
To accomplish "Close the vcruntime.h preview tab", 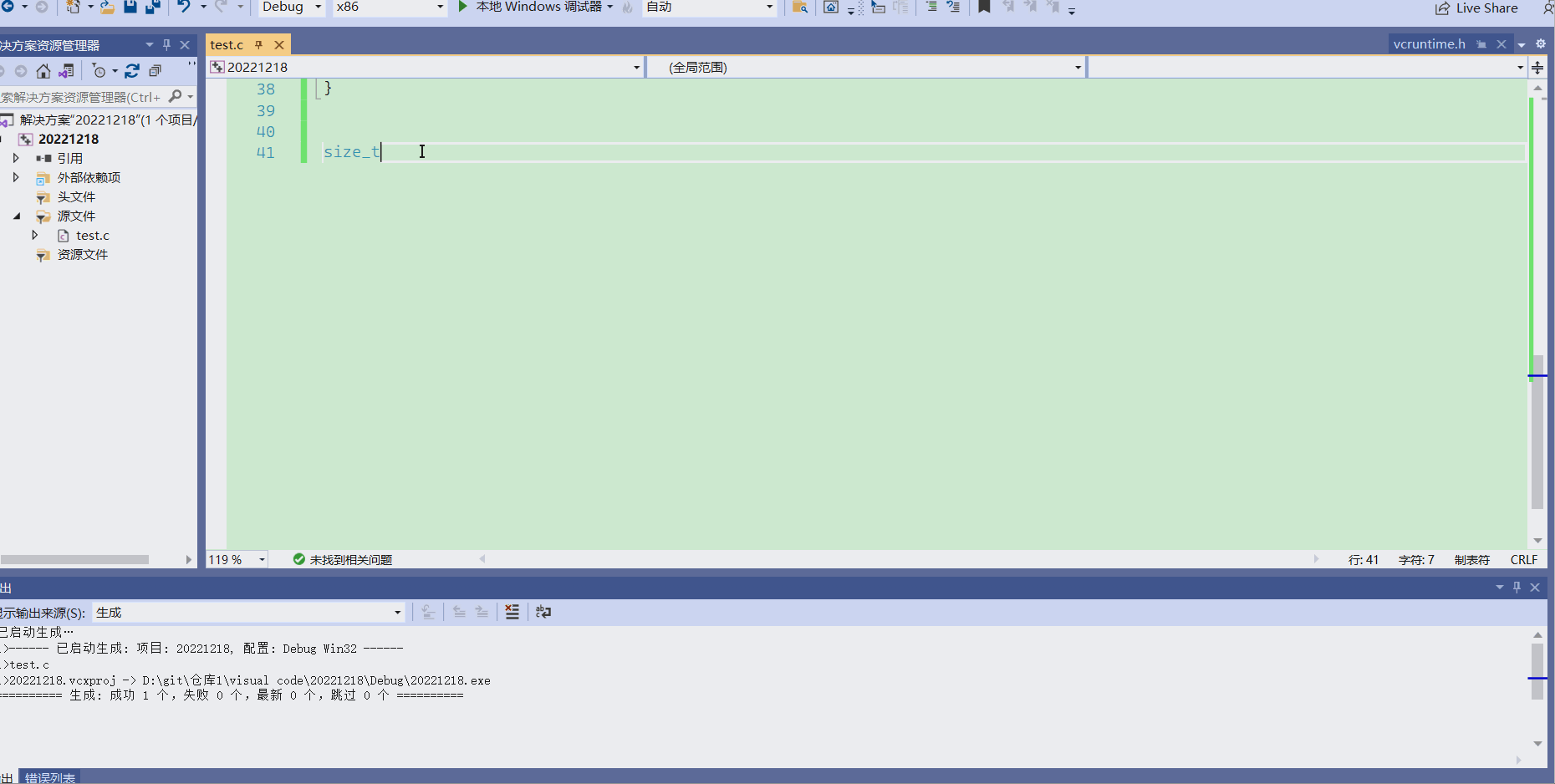I will click(1501, 44).
